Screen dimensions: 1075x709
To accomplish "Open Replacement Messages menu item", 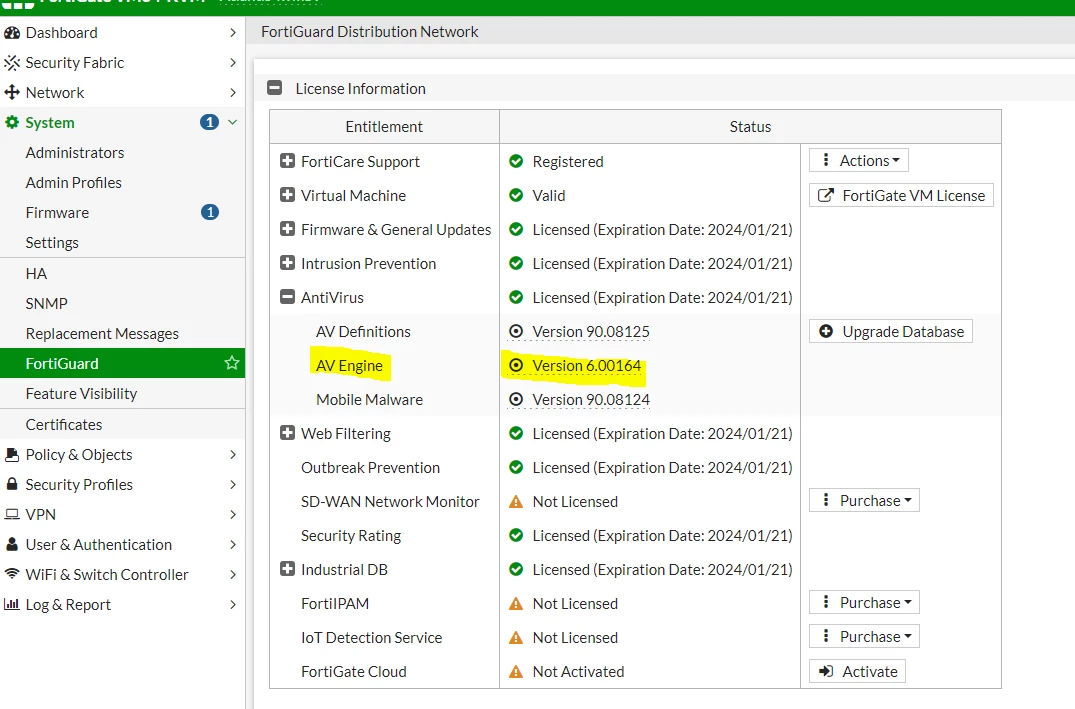I will pyautogui.click(x=102, y=334).
